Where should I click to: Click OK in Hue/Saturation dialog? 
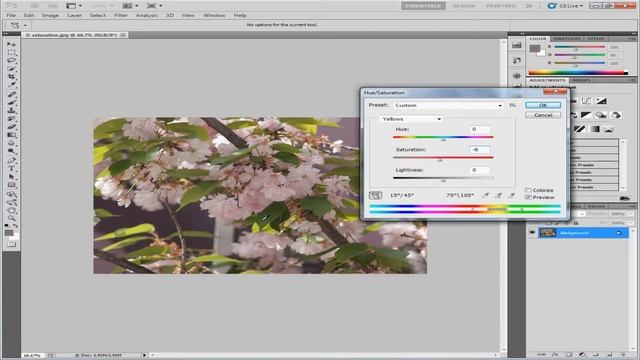coord(543,105)
